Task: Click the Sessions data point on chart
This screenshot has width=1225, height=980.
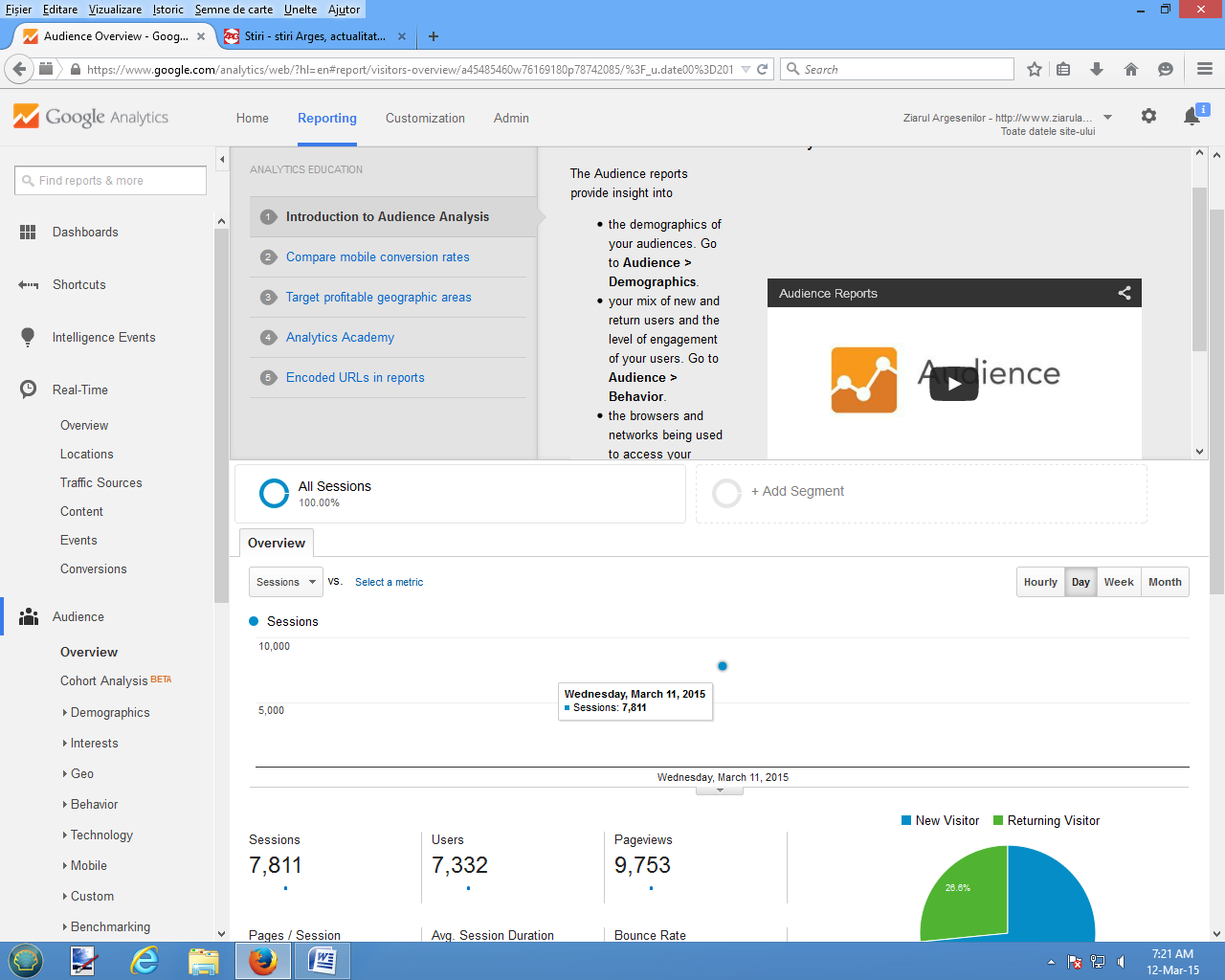Action: pos(723,666)
